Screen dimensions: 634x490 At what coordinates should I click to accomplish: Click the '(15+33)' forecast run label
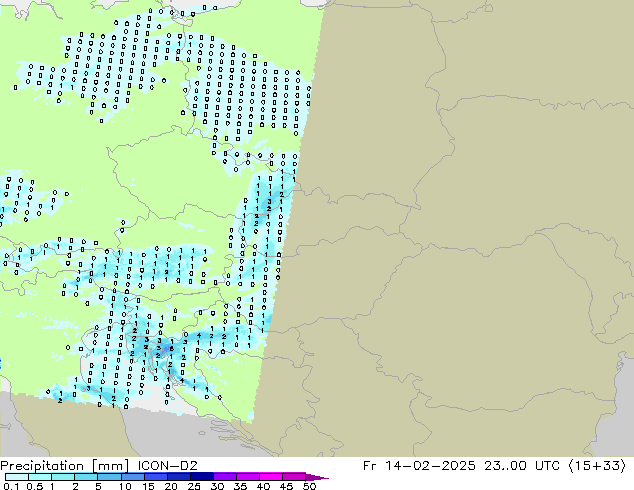tap(597, 466)
